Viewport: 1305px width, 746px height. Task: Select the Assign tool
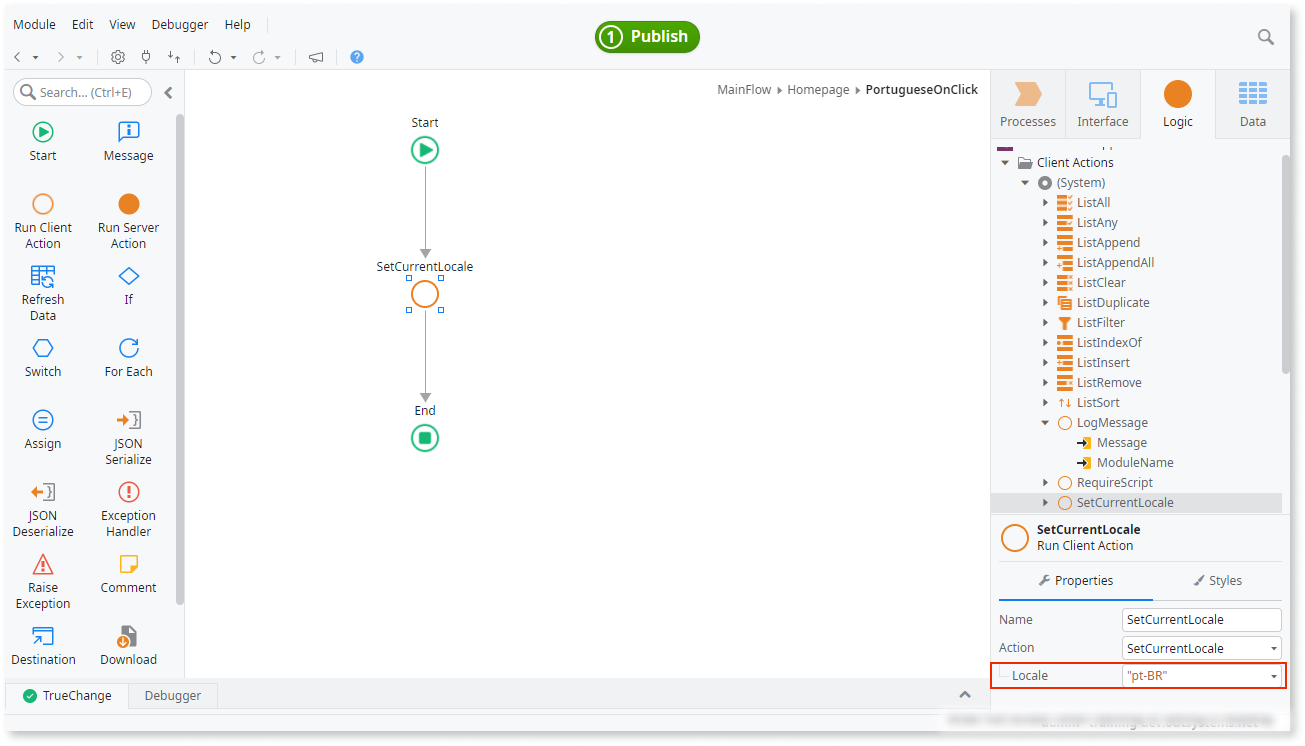coord(42,428)
